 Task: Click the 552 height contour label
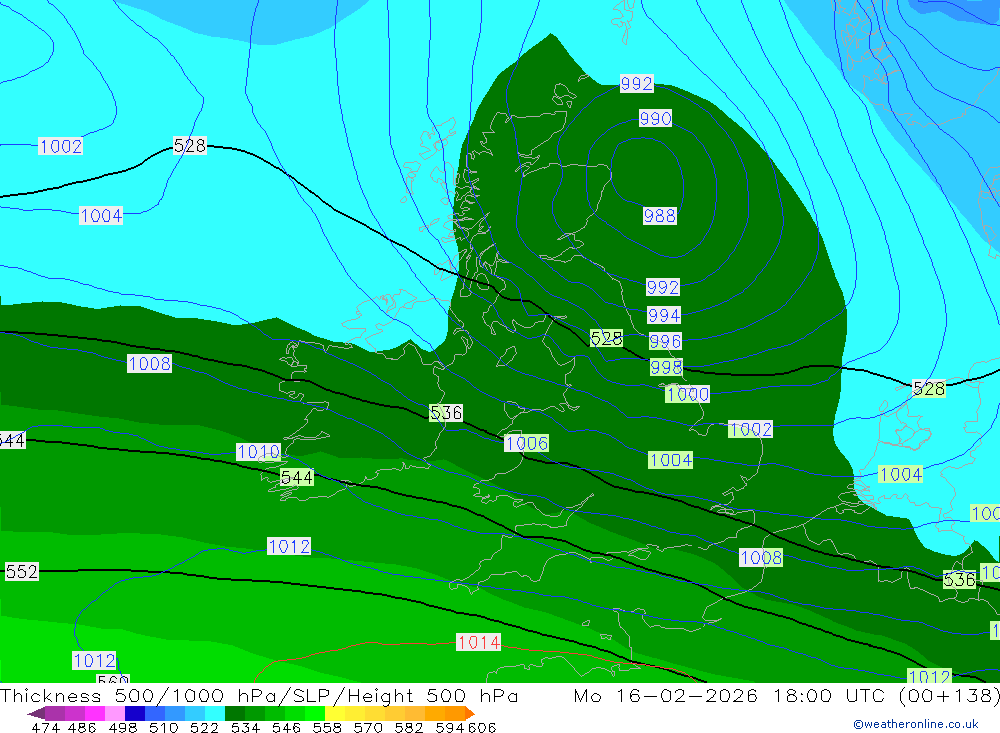coord(22,572)
